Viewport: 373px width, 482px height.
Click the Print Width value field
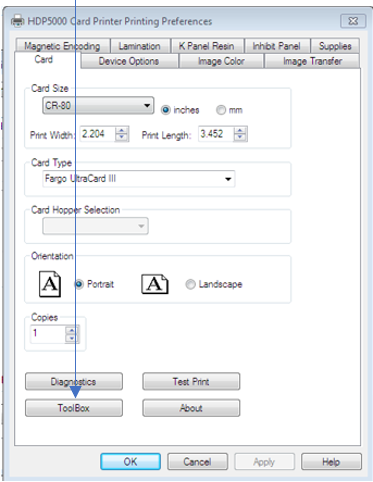coord(98,134)
